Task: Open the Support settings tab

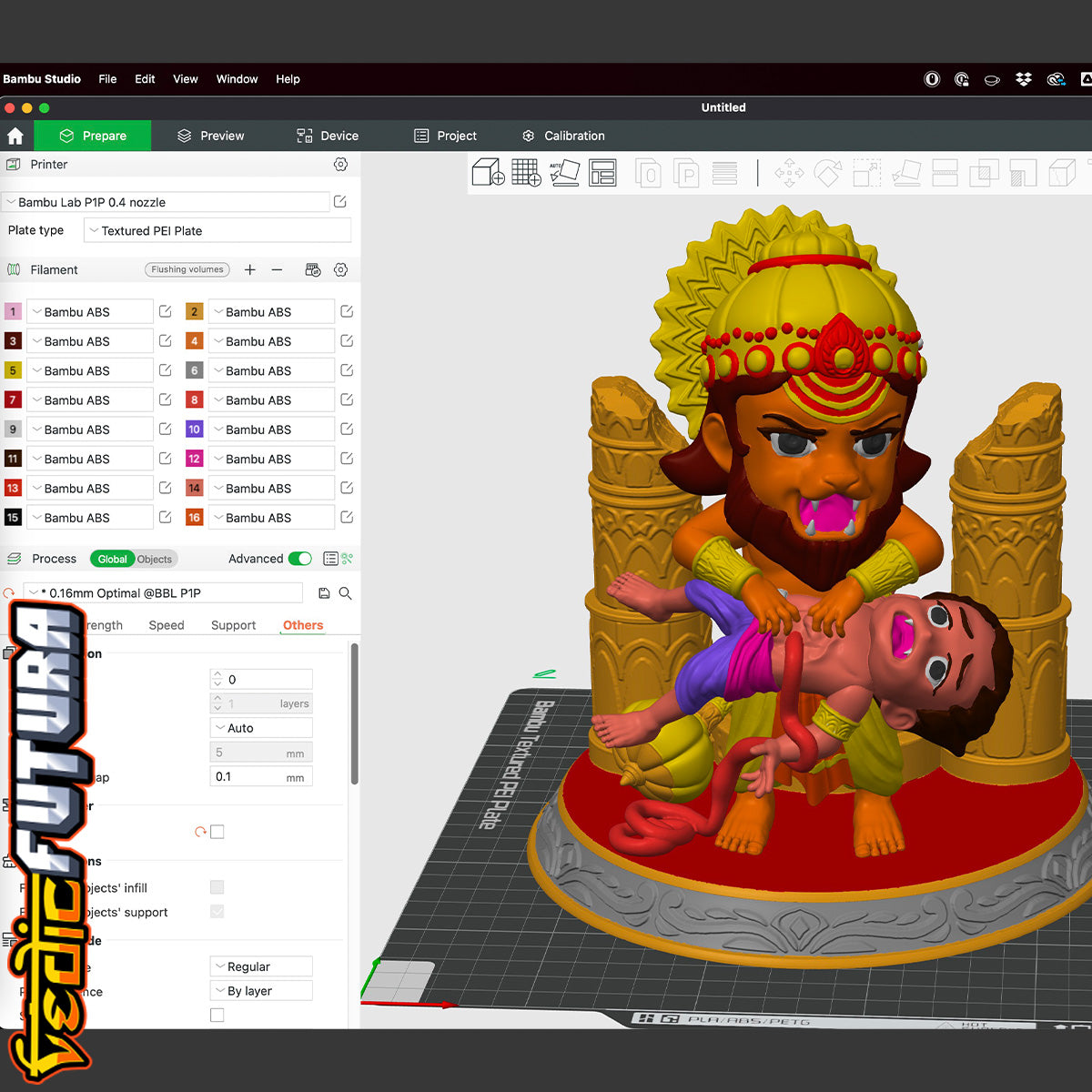Action: (233, 625)
